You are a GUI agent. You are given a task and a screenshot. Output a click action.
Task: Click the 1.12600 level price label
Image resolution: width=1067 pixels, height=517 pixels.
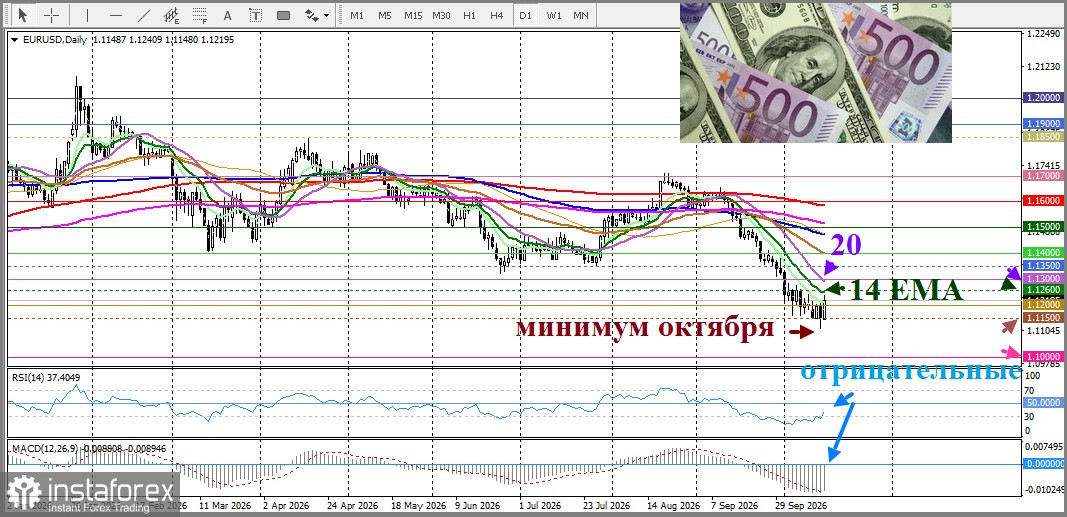click(x=1043, y=290)
